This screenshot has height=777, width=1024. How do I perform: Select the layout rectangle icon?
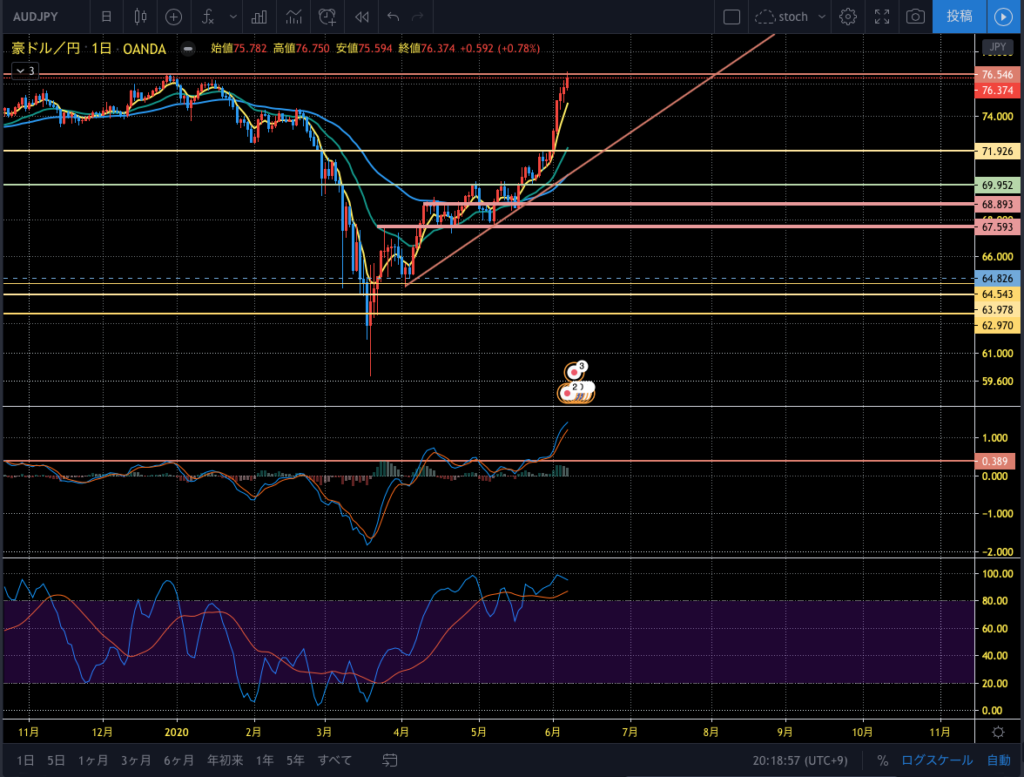point(731,16)
